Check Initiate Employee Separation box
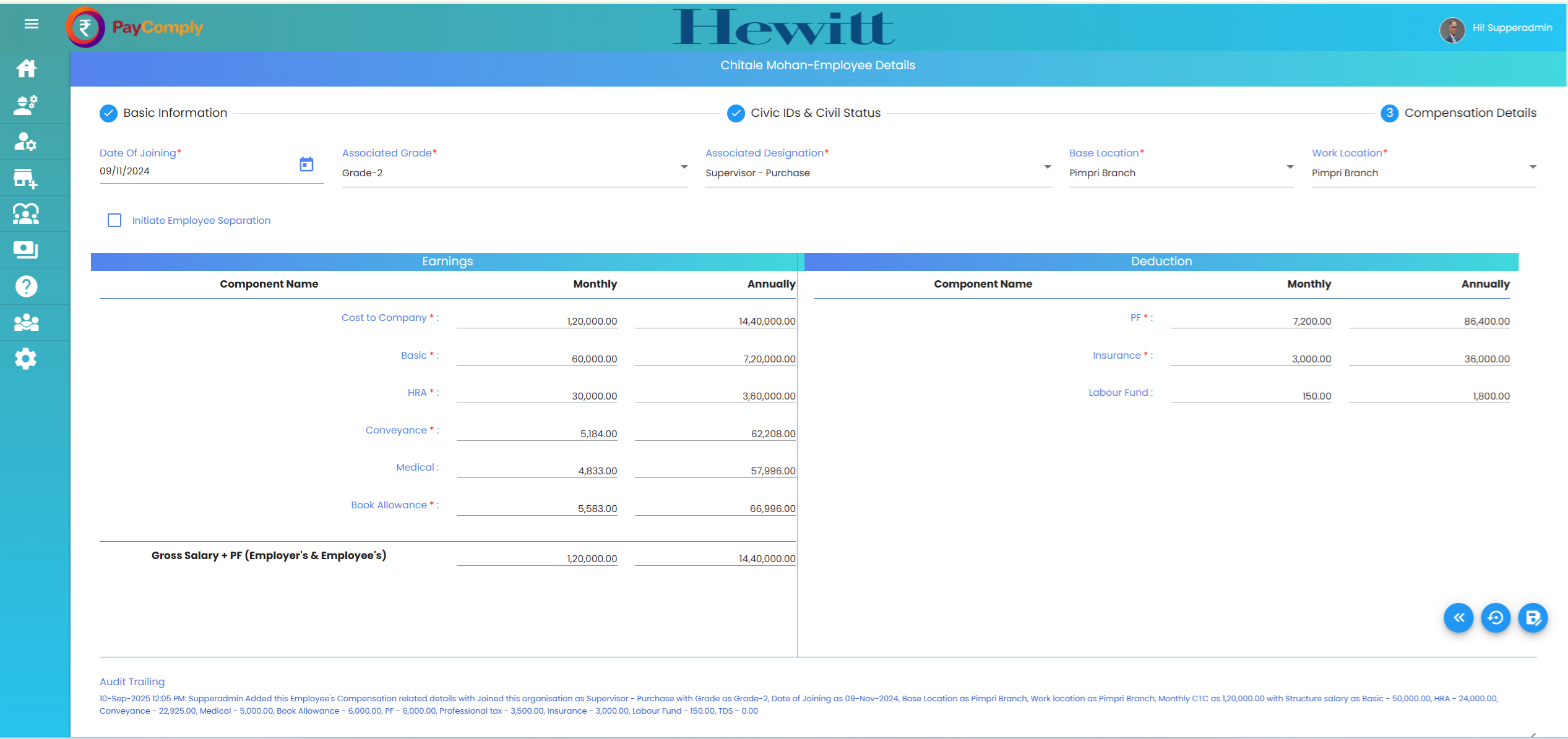This screenshot has height=739, width=1568. tap(114, 220)
